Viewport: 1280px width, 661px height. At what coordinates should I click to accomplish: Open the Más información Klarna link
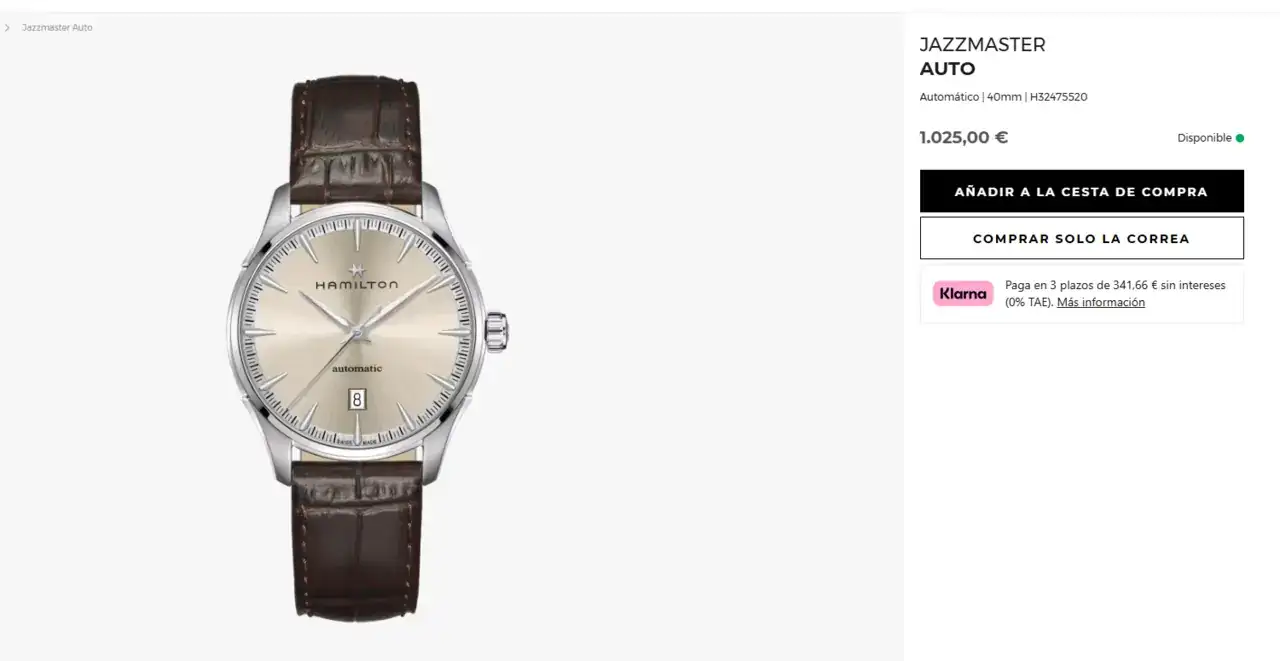click(1101, 302)
